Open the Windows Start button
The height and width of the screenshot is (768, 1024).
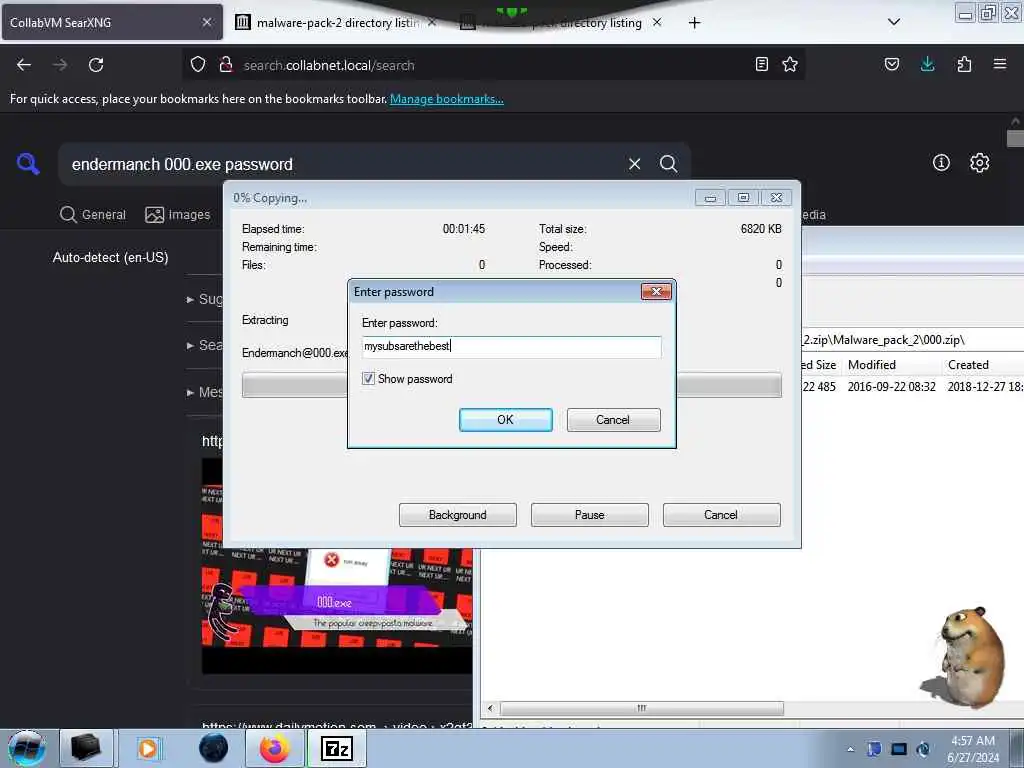pyautogui.click(x=26, y=748)
